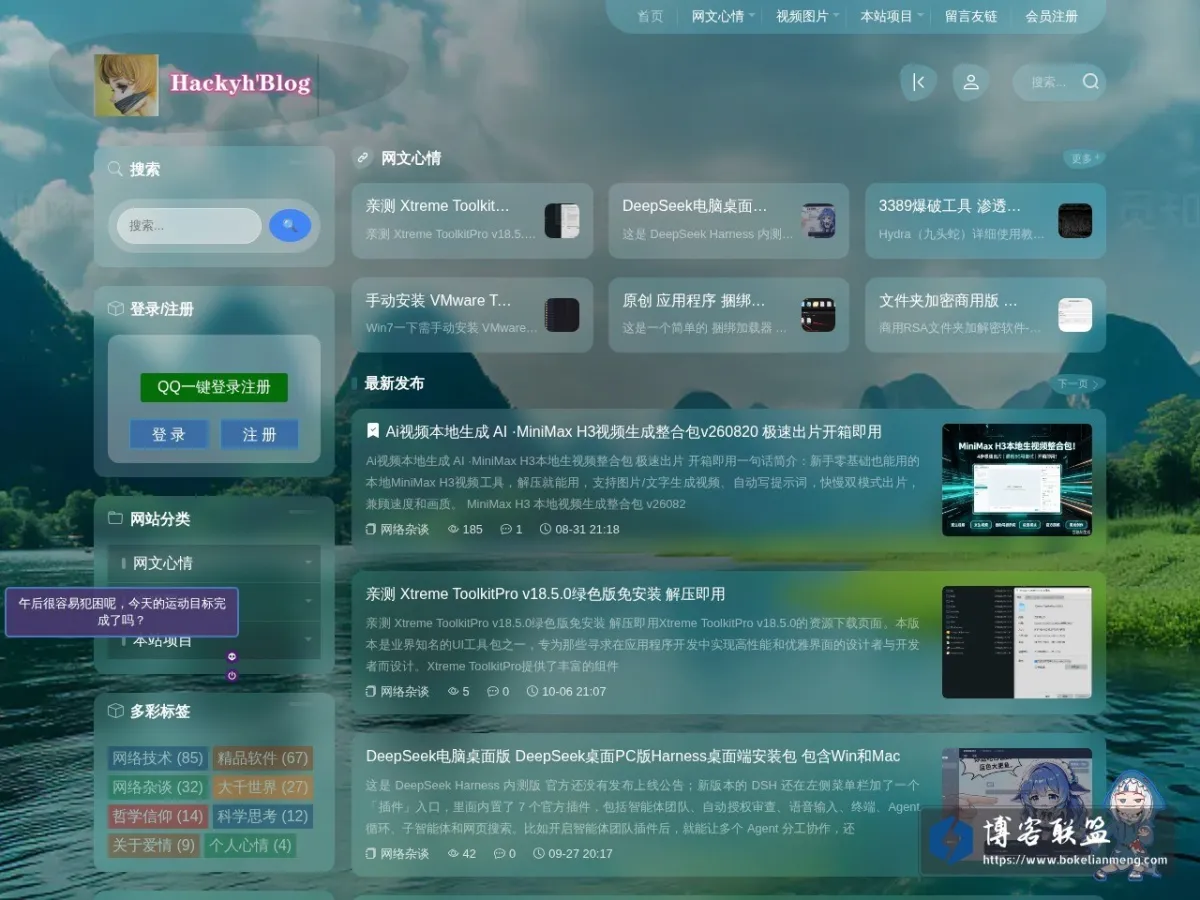Viewport: 1200px width, 900px height.
Task: Open thumbnail icon of 3389爆破工具 card
Action: pyautogui.click(x=1075, y=220)
